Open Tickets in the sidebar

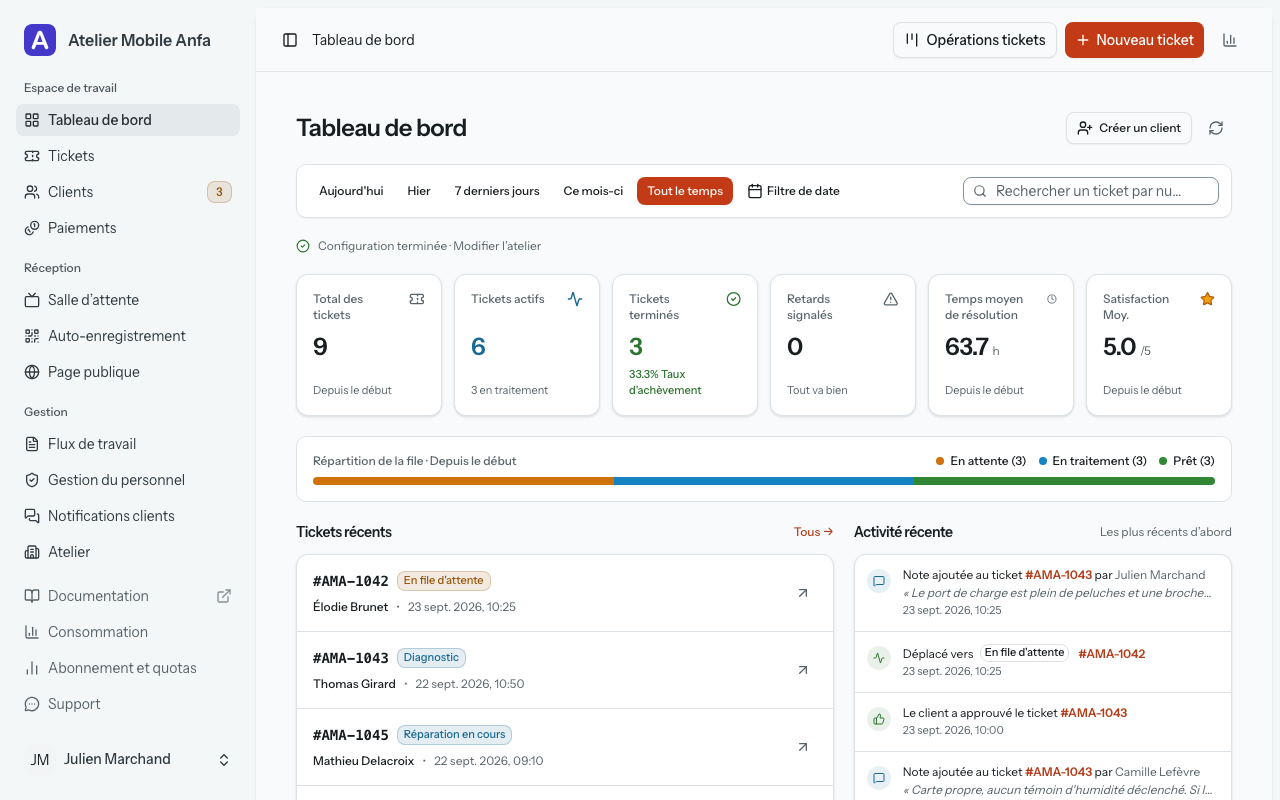128,156
